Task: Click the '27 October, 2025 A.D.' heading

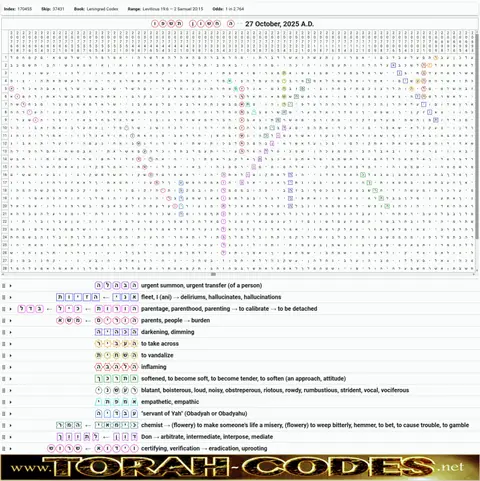Action: tap(279, 24)
